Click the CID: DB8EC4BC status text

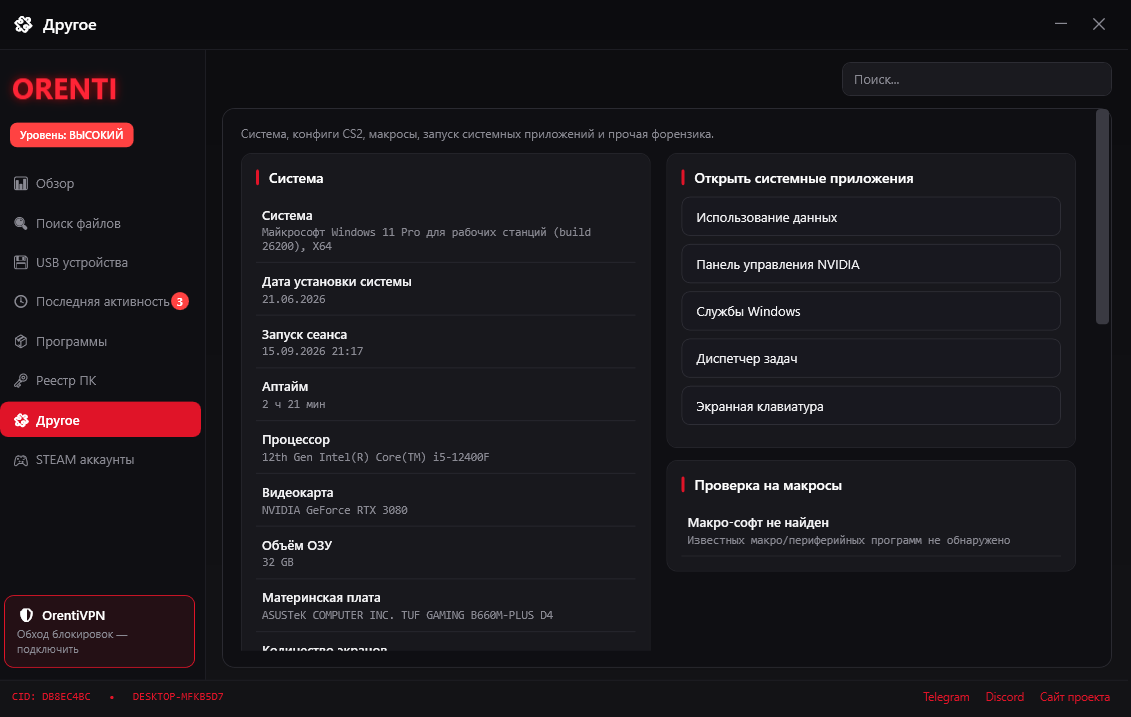pyautogui.click(x=51, y=697)
